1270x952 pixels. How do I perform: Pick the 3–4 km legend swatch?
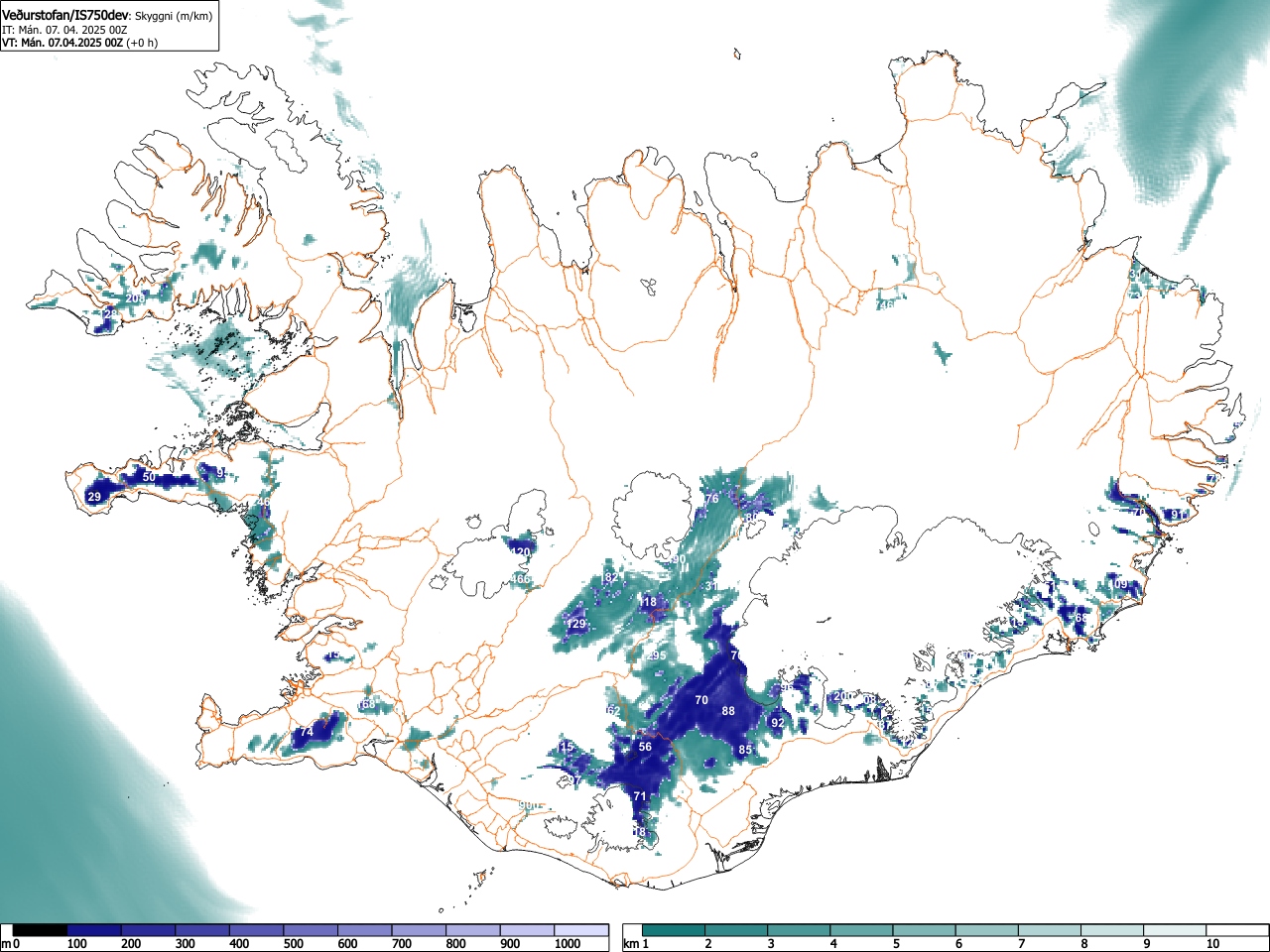tap(801, 930)
